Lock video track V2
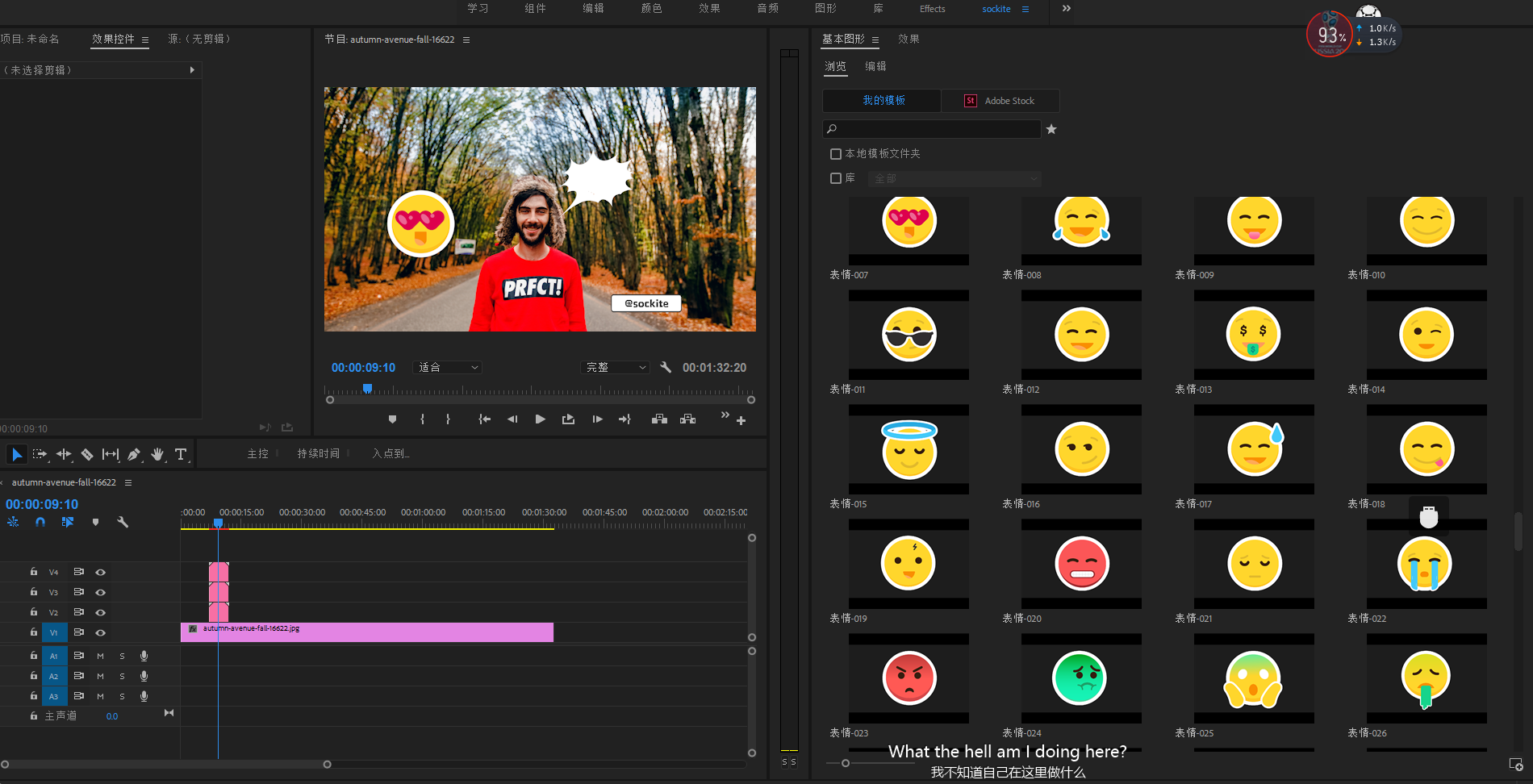The height and width of the screenshot is (784, 1533). click(34, 611)
